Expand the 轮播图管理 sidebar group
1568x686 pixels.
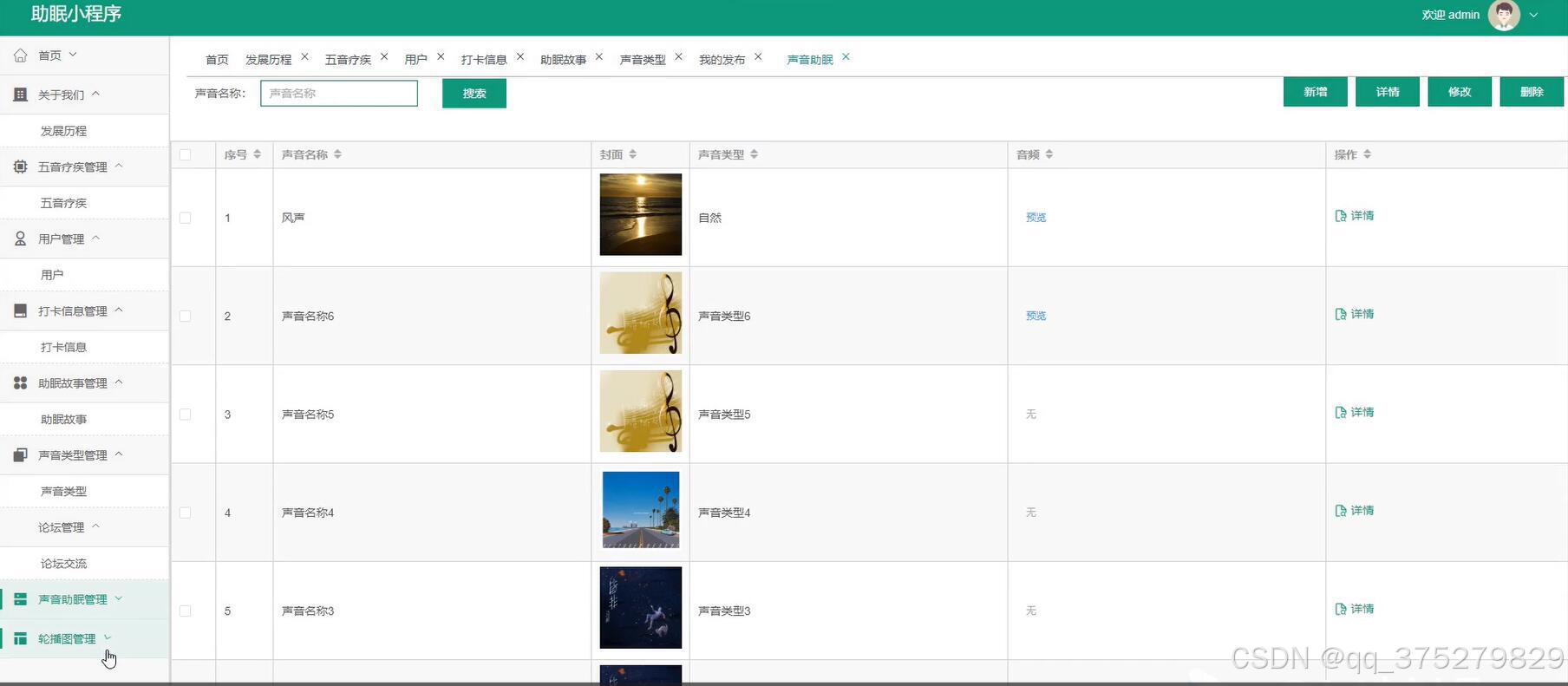tap(108, 638)
